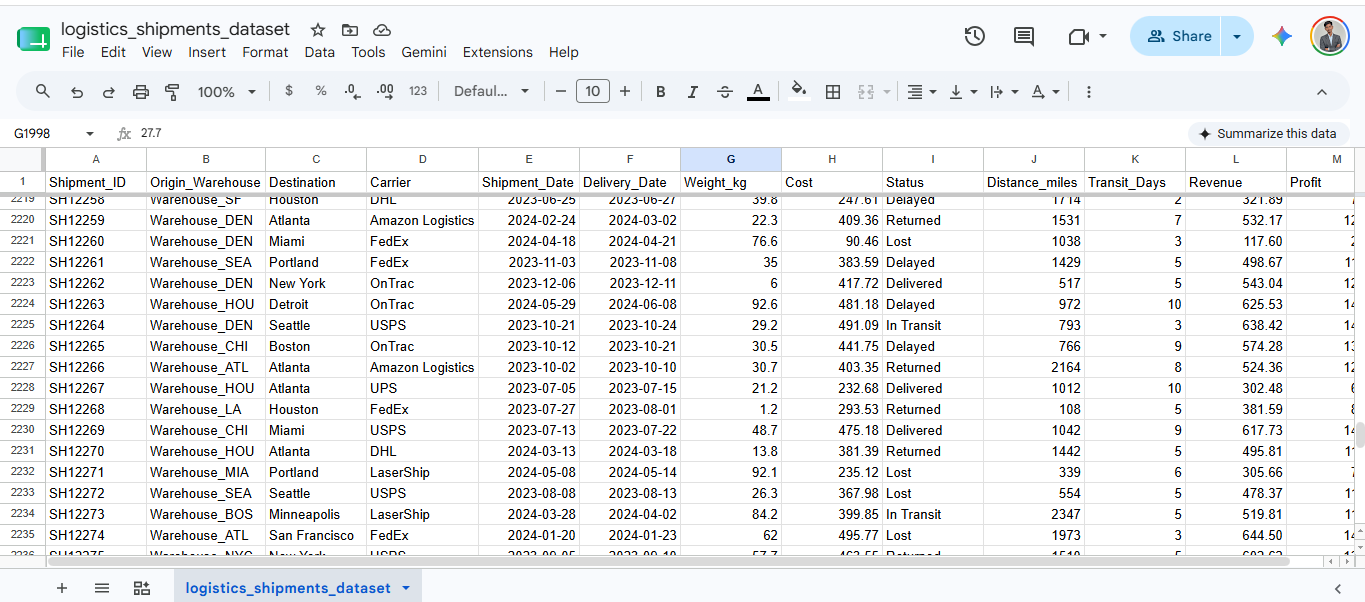Open the more number formats 123 menu
The image size is (1365, 602).
tap(418, 91)
